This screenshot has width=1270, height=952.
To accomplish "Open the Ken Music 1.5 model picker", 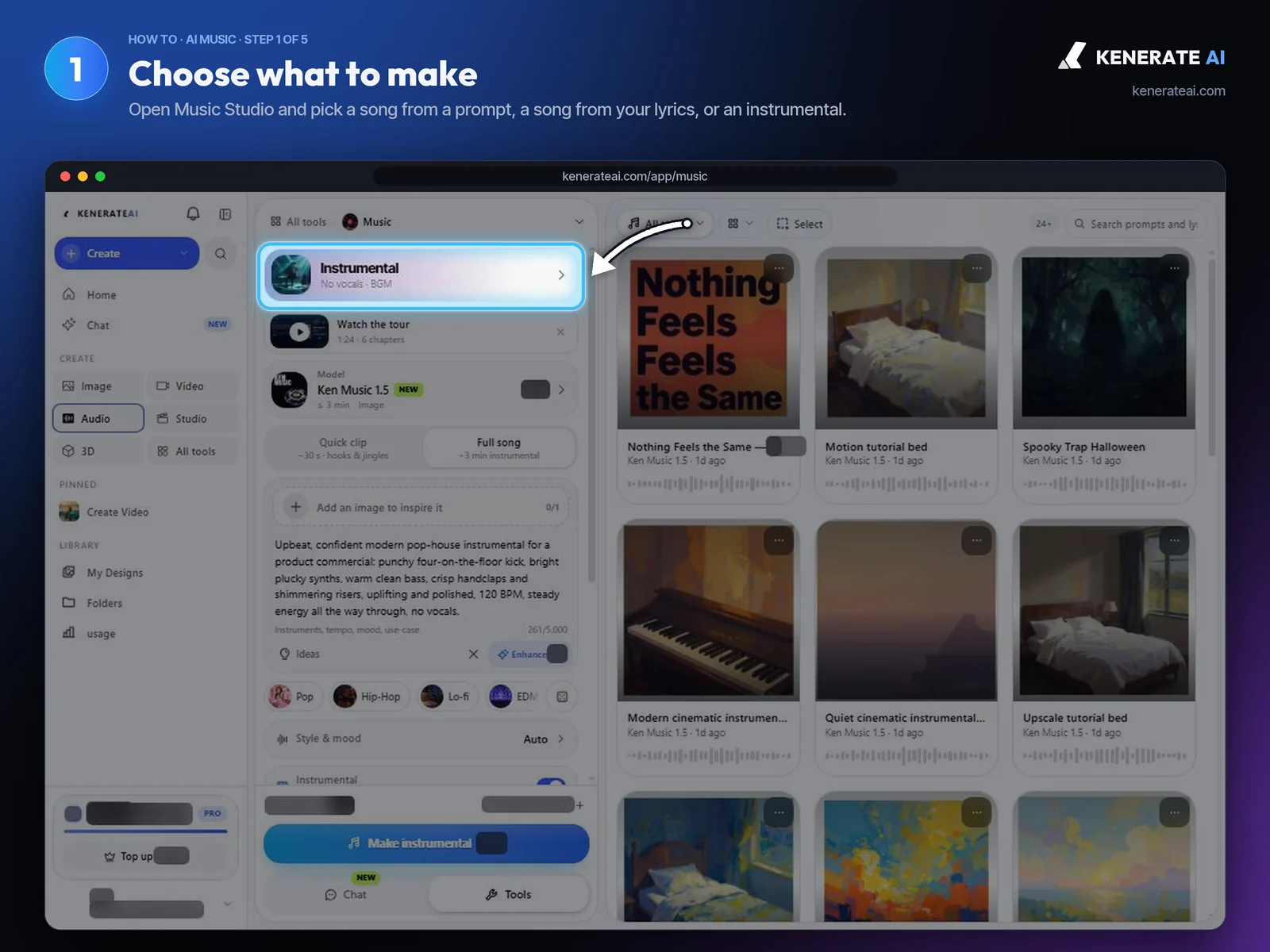I will tap(421, 390).
